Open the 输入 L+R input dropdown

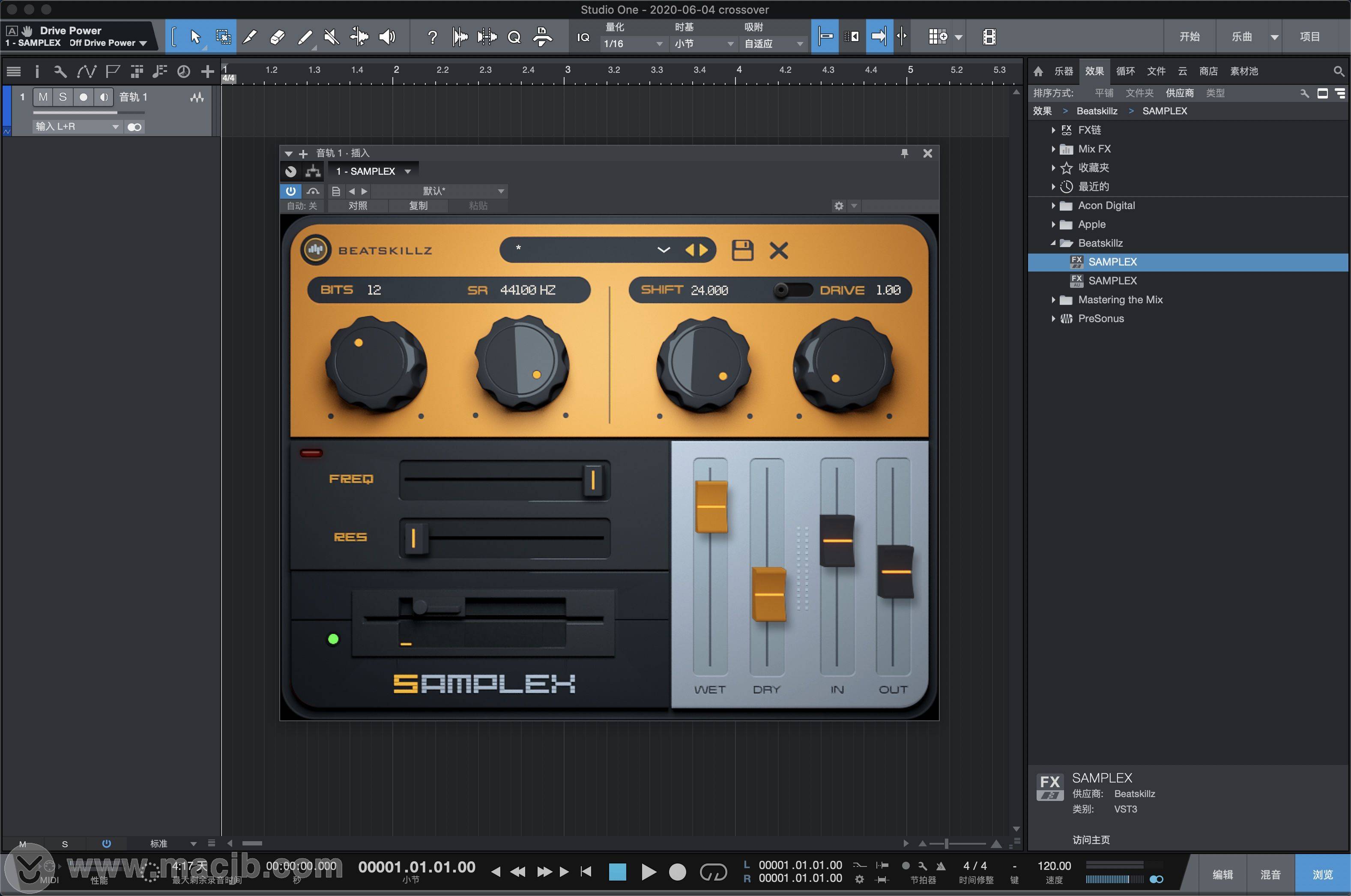(x=77, y=126)
